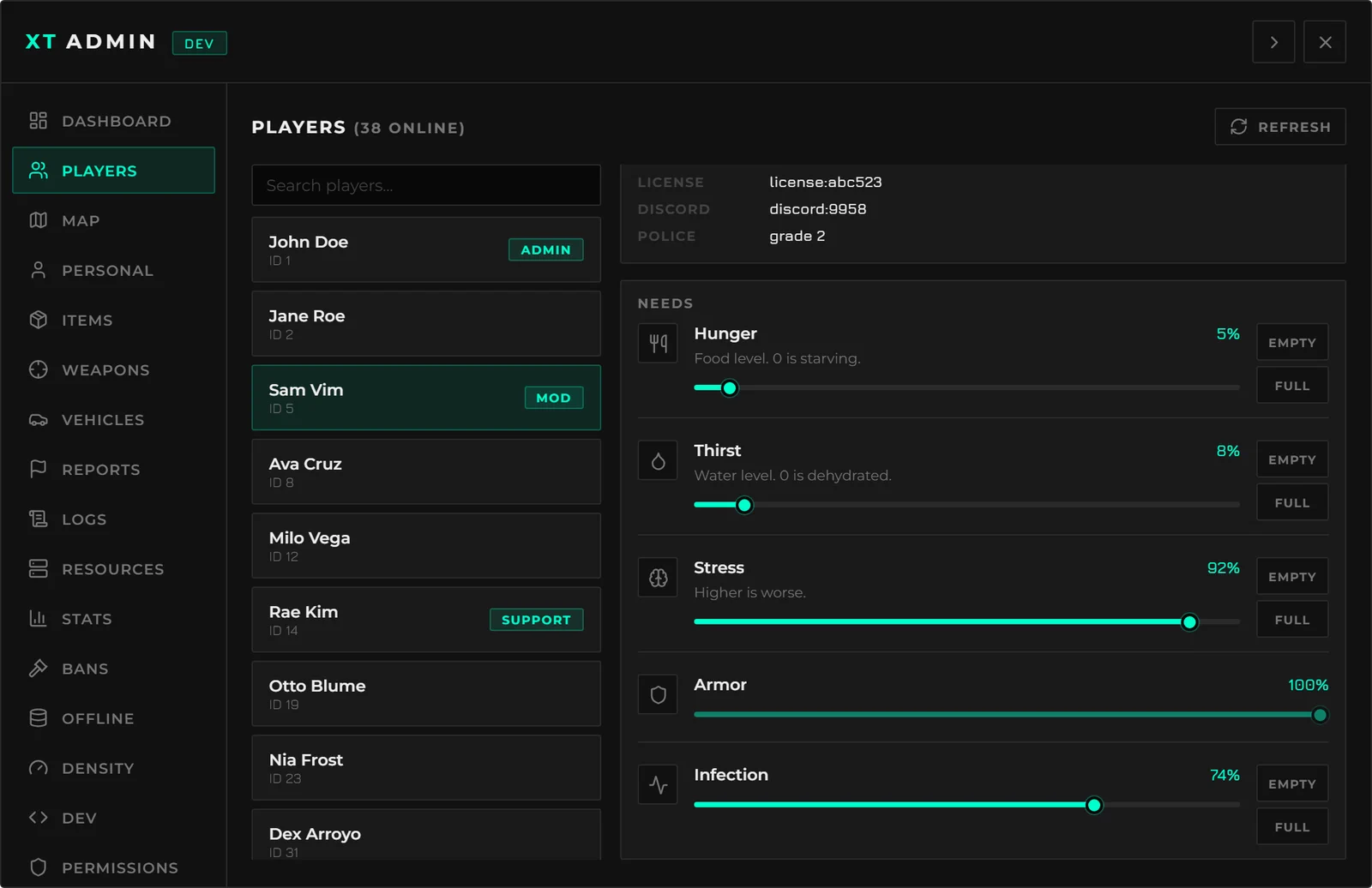The width and height of the screenshot is (1372, 888).
Task: Click the ADMIN badge on John Doe
Action: [x=545, y=249]
